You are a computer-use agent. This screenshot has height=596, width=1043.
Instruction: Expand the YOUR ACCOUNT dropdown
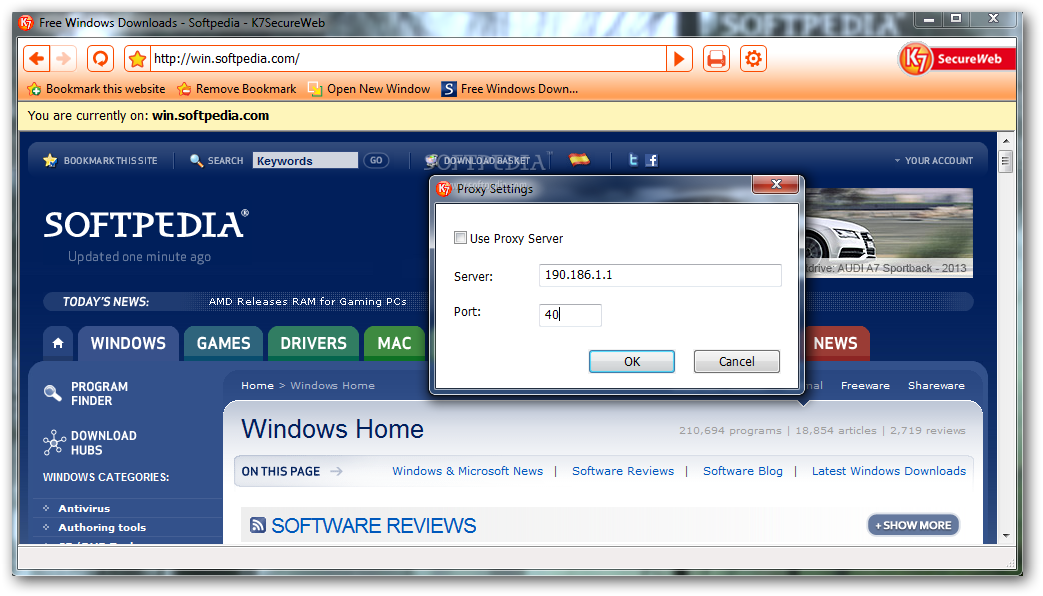coord(933,160)
